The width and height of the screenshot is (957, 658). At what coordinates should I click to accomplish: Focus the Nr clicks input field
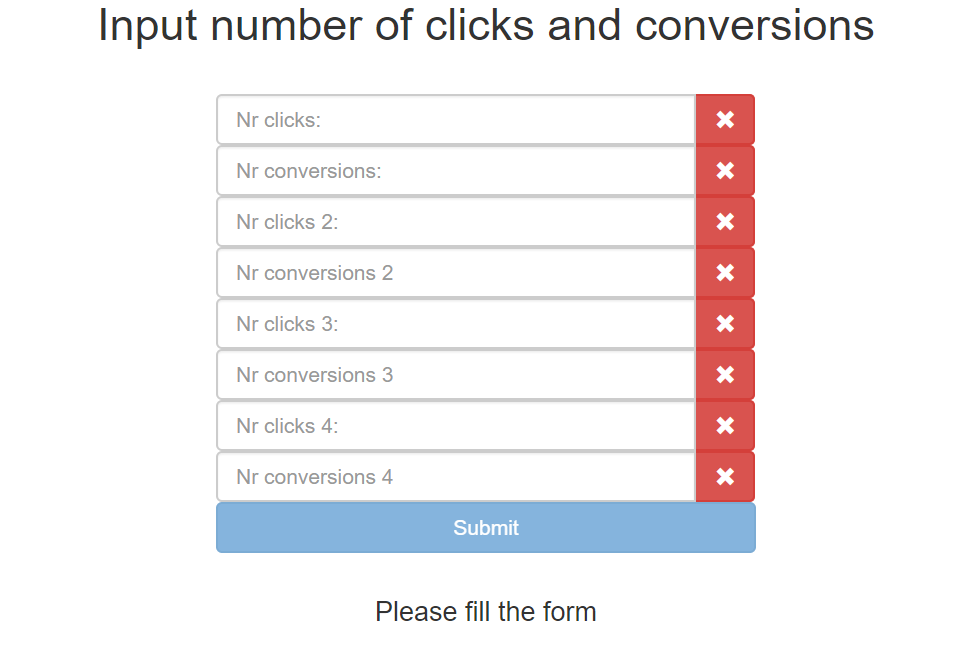tap(456, 120)
